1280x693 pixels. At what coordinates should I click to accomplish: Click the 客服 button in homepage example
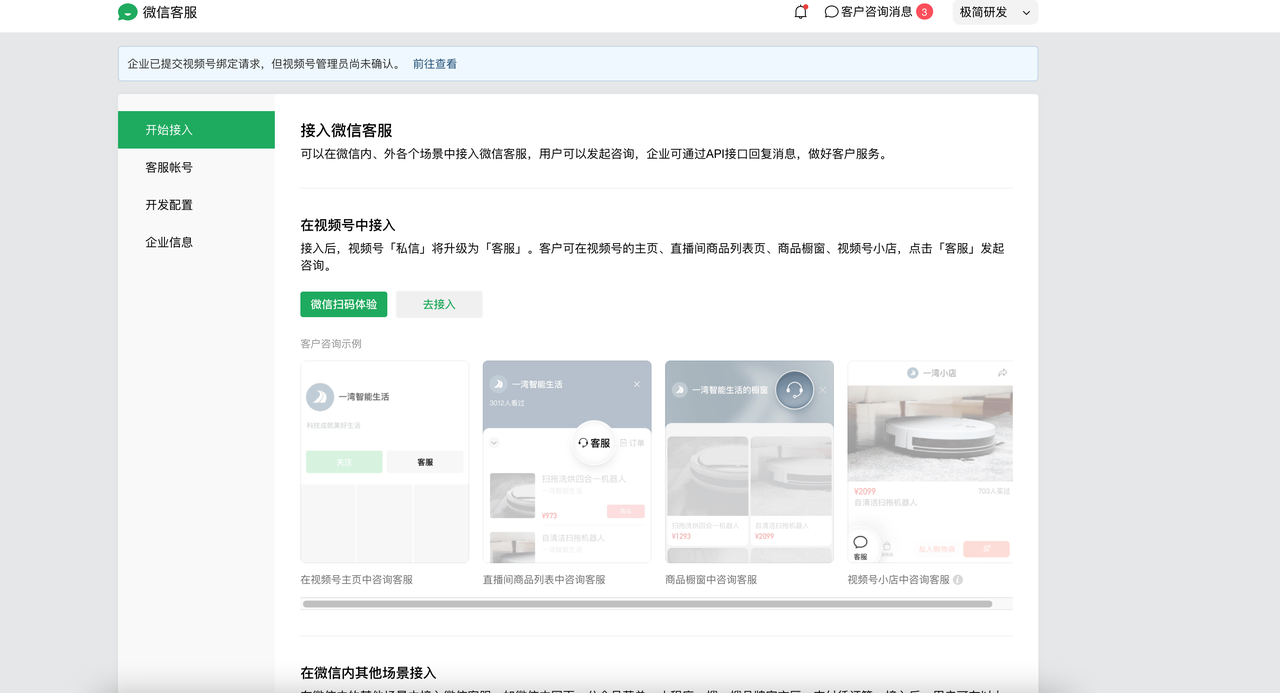[x=425, y=462]
